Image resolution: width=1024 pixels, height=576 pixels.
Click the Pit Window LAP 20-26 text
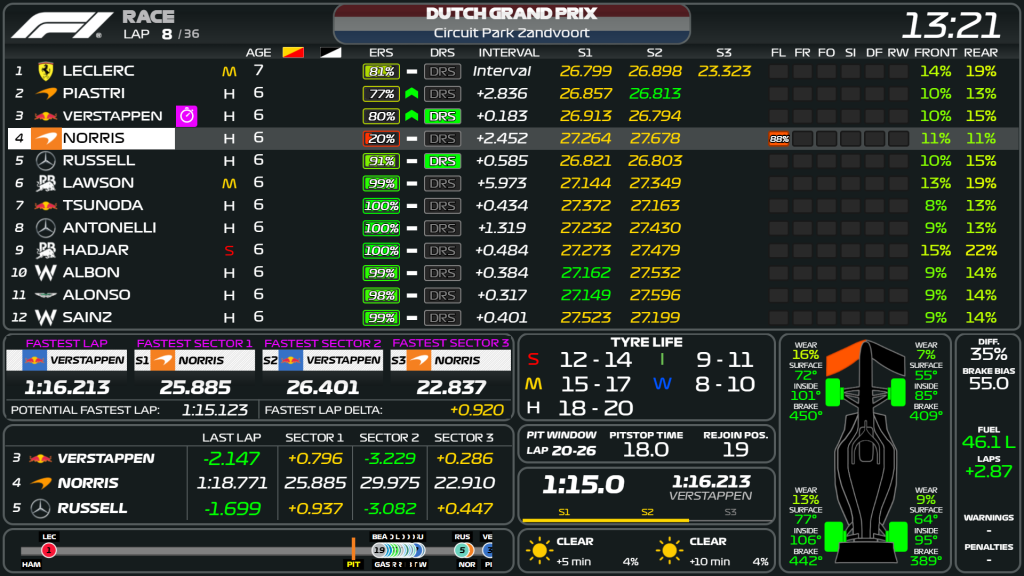pos(561,451)
